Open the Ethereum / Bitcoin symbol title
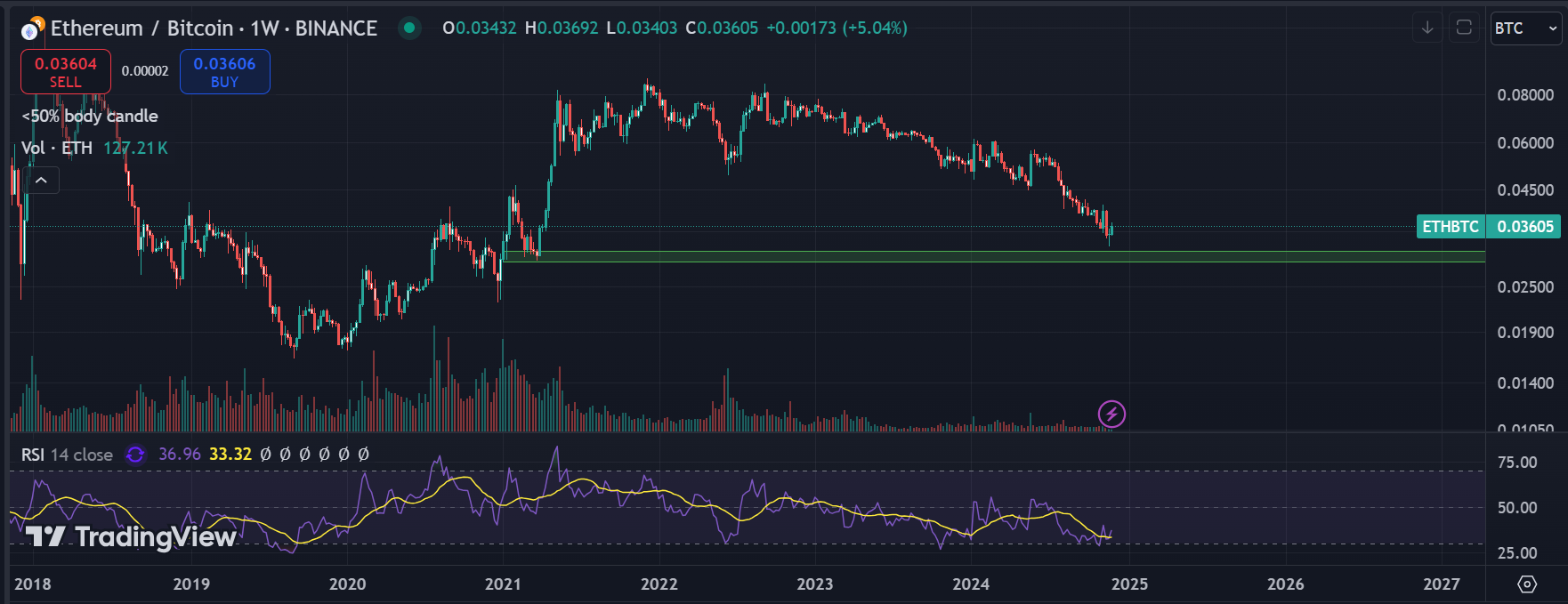This screenshot has width=1568, height=604. (x=214, y=28)
